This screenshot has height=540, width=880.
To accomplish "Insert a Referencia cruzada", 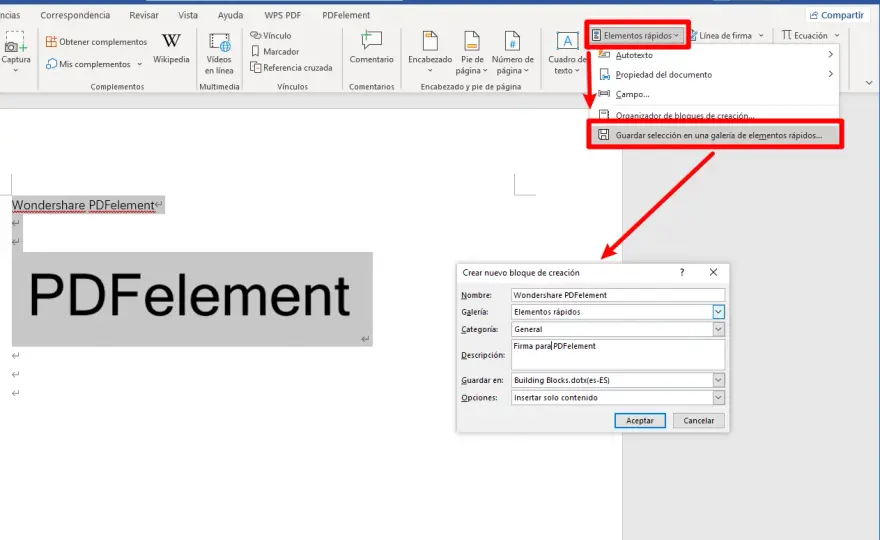I will (x=291, y=67).
